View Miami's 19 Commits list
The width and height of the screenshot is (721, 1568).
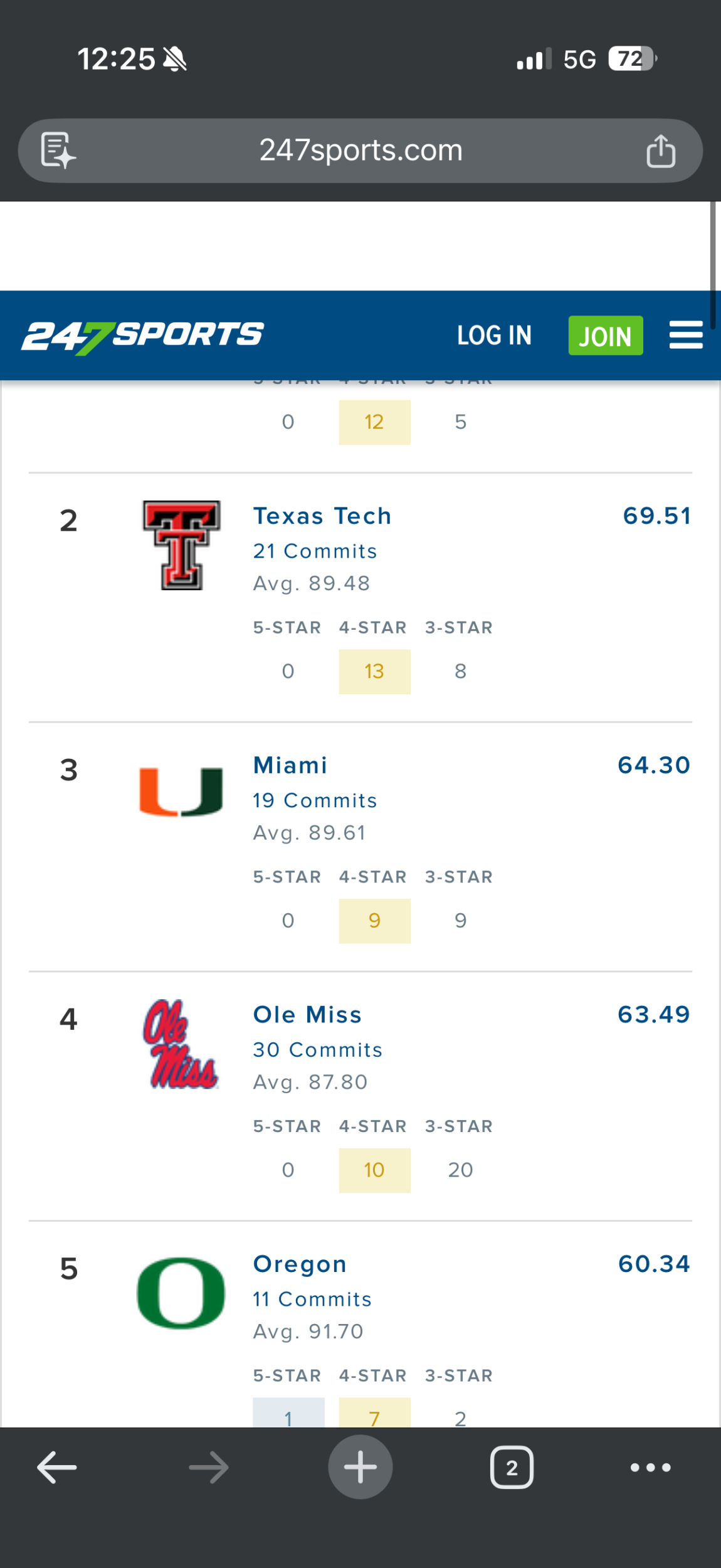tap(315, 800)
